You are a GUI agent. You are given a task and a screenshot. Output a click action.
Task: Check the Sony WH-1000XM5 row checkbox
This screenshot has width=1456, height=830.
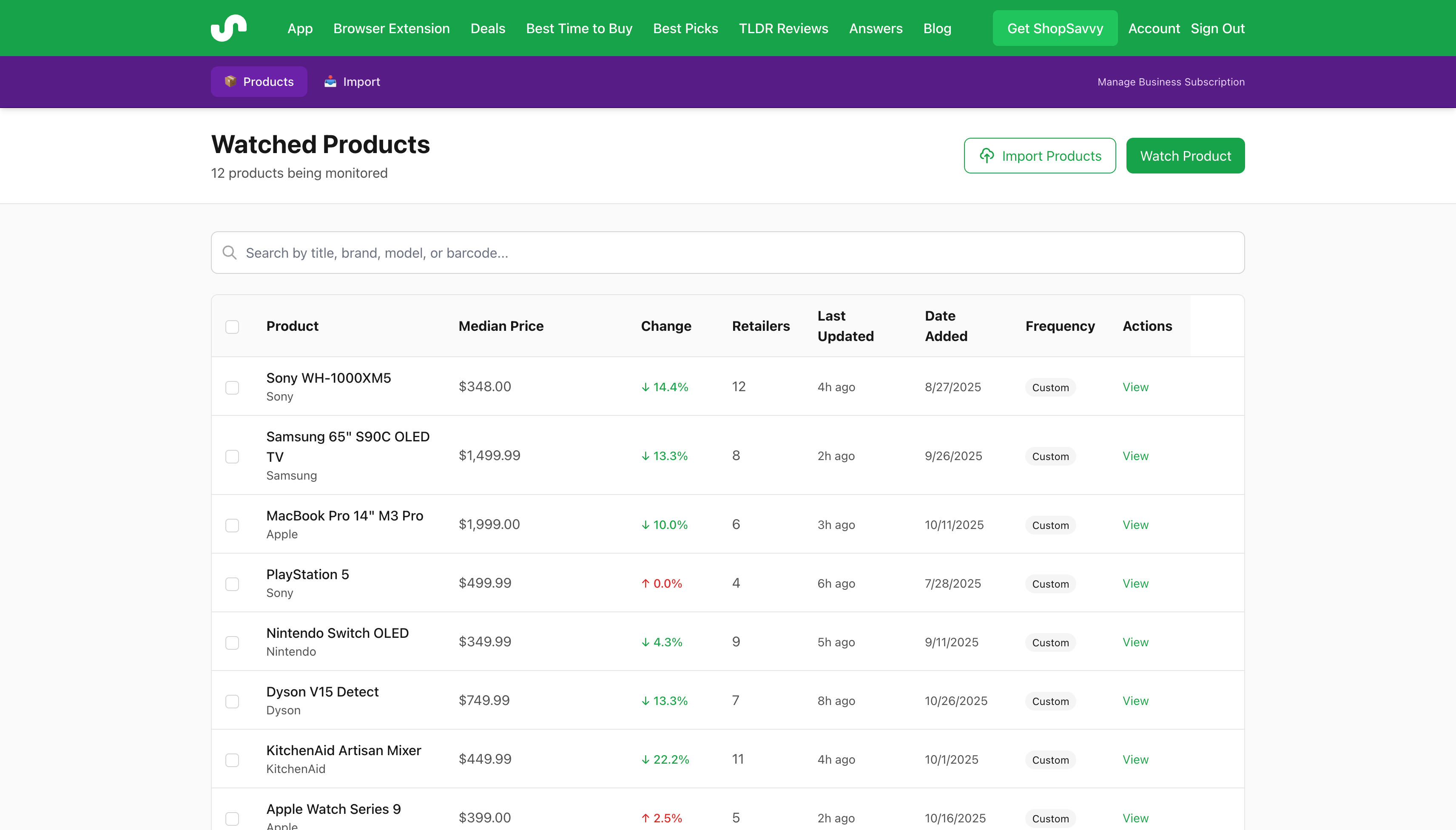tap(231, 388)
